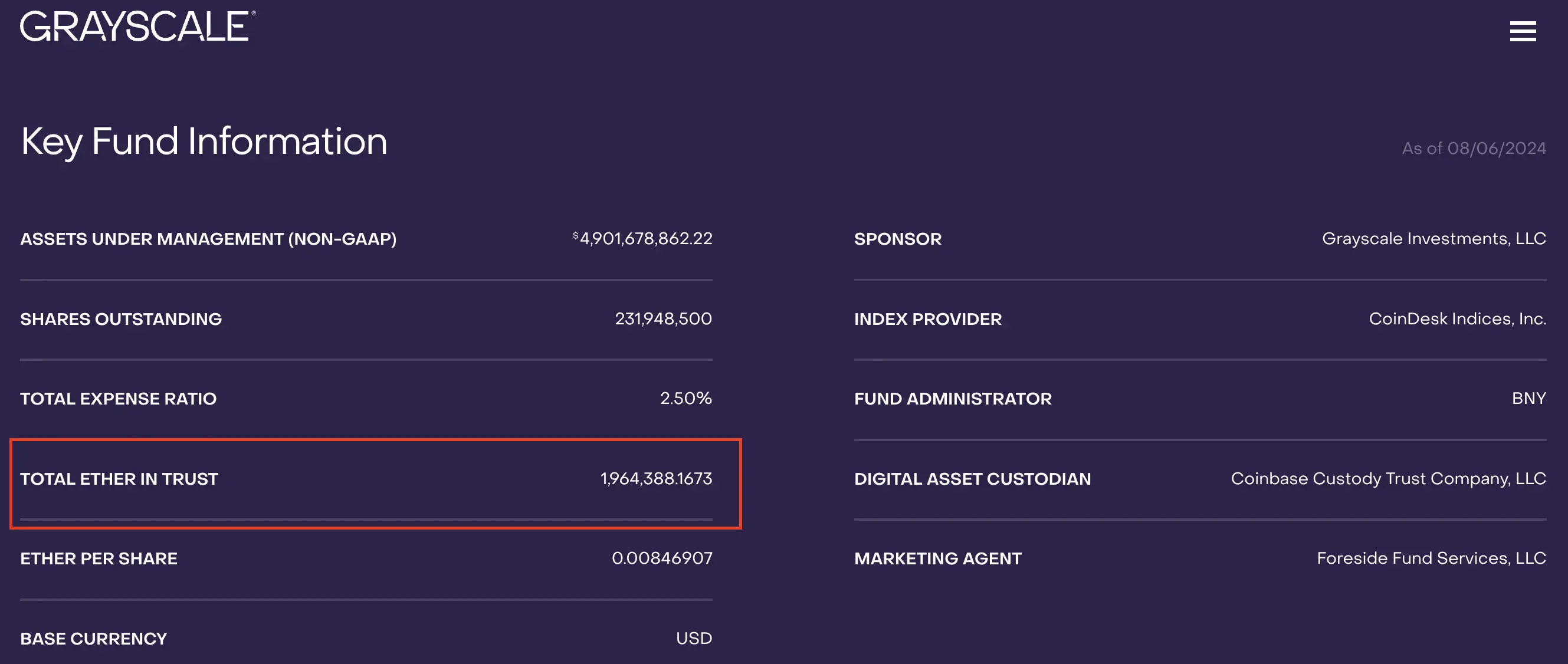This screenshot has height=664, width=1568.
Task: Click the Key Fund Information heading
Action: pos(204,142)
